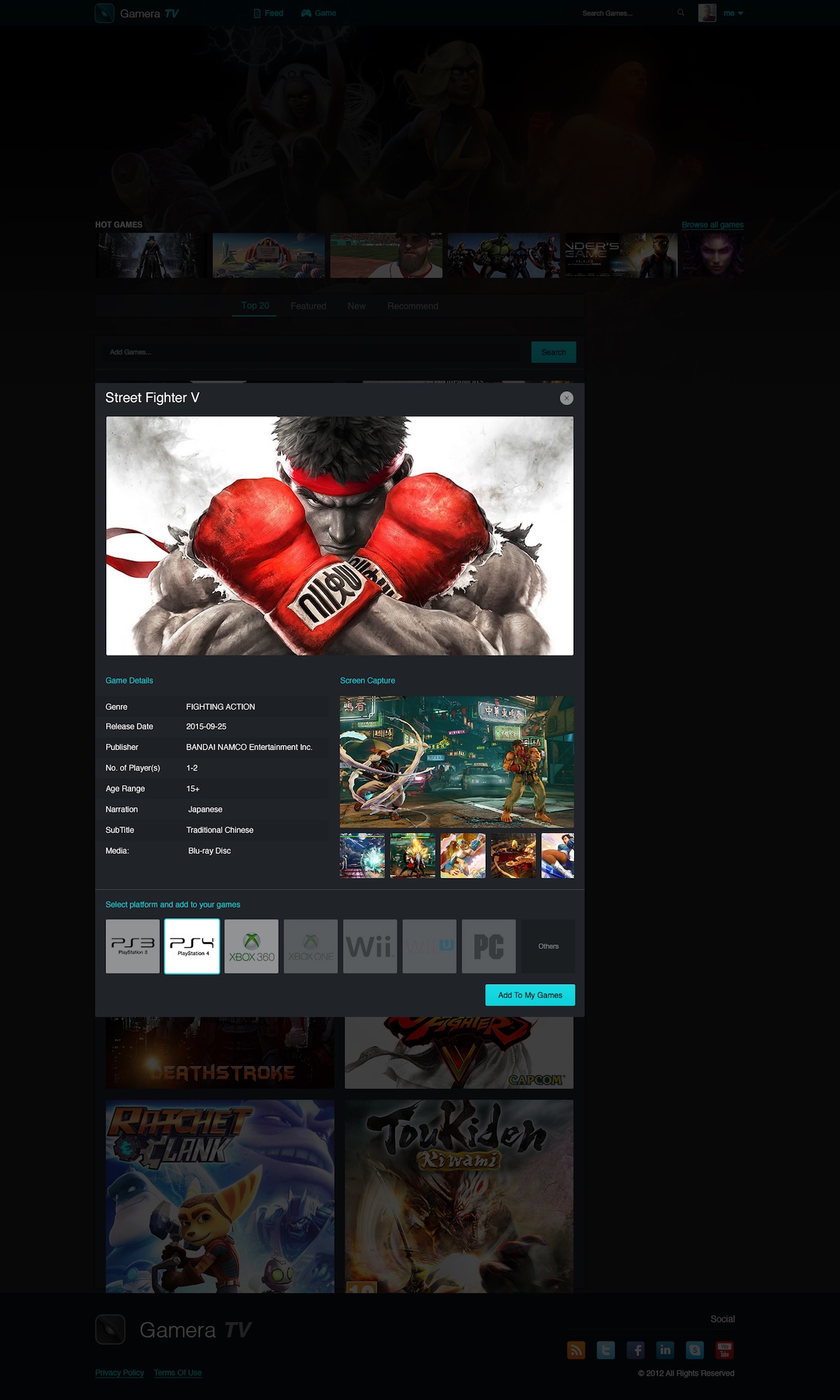This screenshot has height=1400, width=840.
Task: Choose the PlayStation 4 platform
Action: tap(192, 946)
